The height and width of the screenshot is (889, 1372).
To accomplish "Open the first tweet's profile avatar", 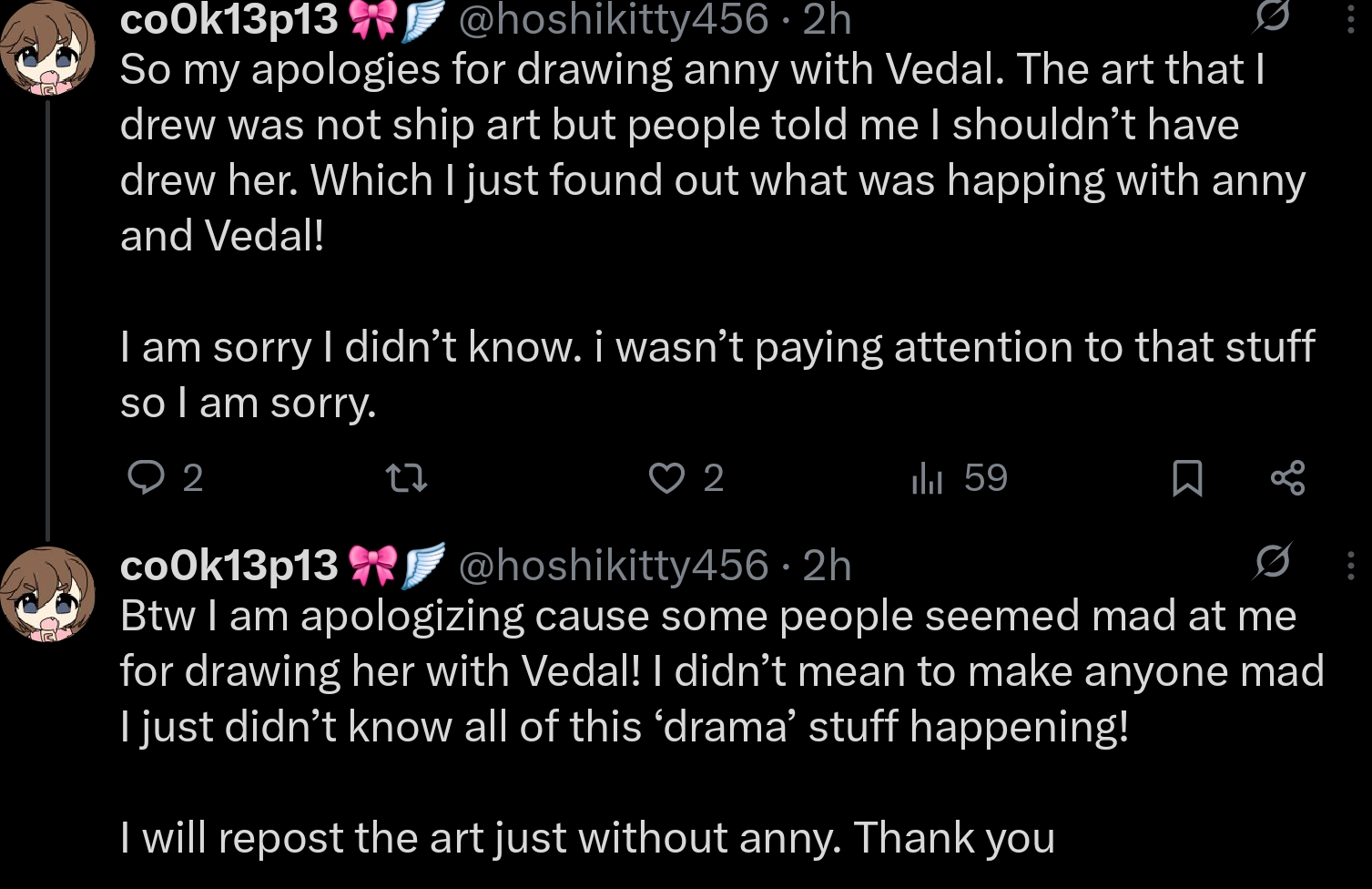I will (47, 47).
